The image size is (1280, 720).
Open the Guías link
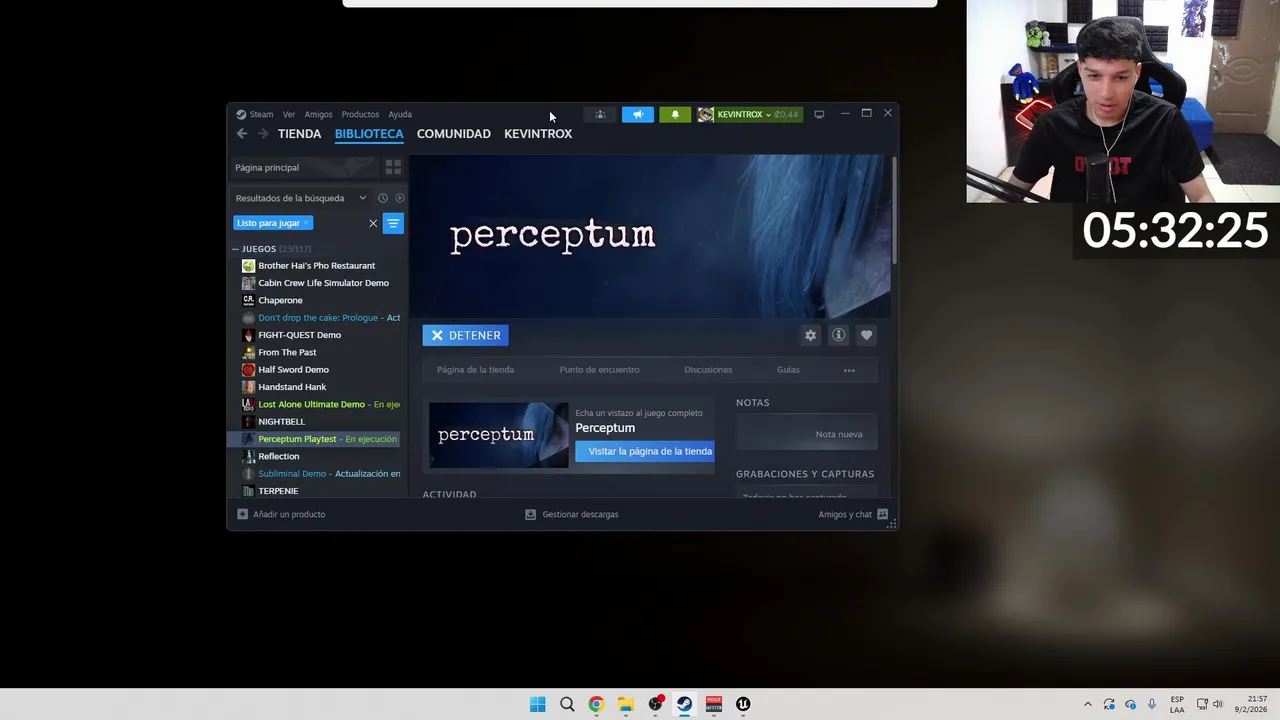click(788, 370)
